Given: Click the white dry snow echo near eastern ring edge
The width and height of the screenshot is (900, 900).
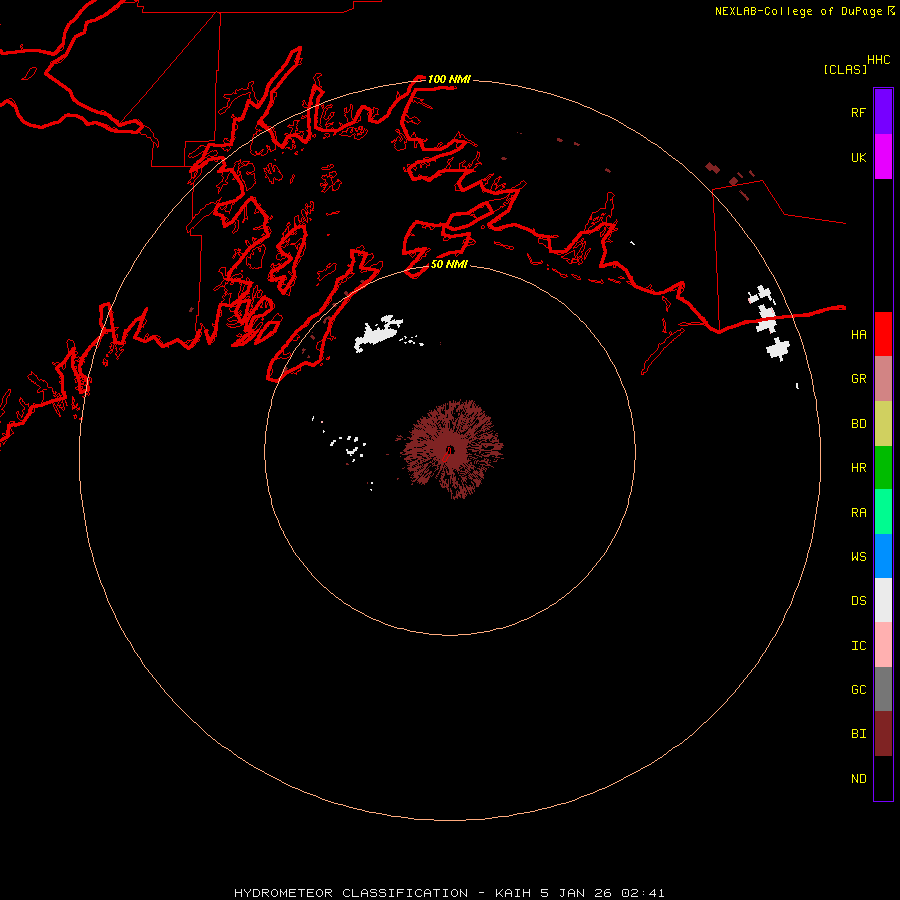Looking at the screenshot, I should pos(769,323).
